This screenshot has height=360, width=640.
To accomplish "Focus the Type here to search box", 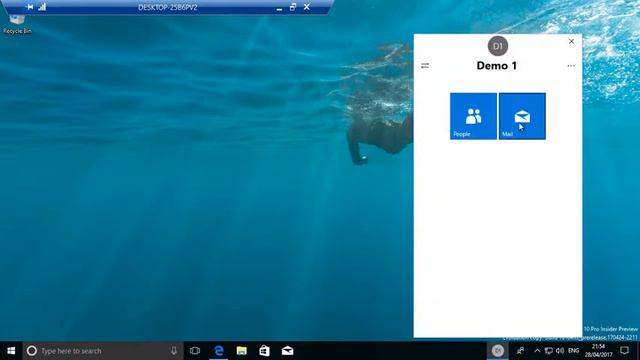I will click(x=103, y=351).
